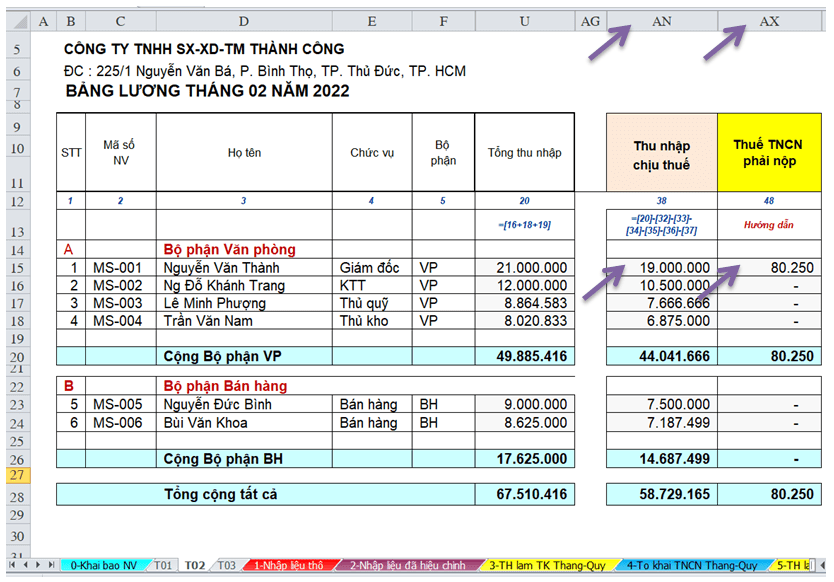Select the grand total cell 67.510.416
The image size is (834, 582).
point(524,494)
